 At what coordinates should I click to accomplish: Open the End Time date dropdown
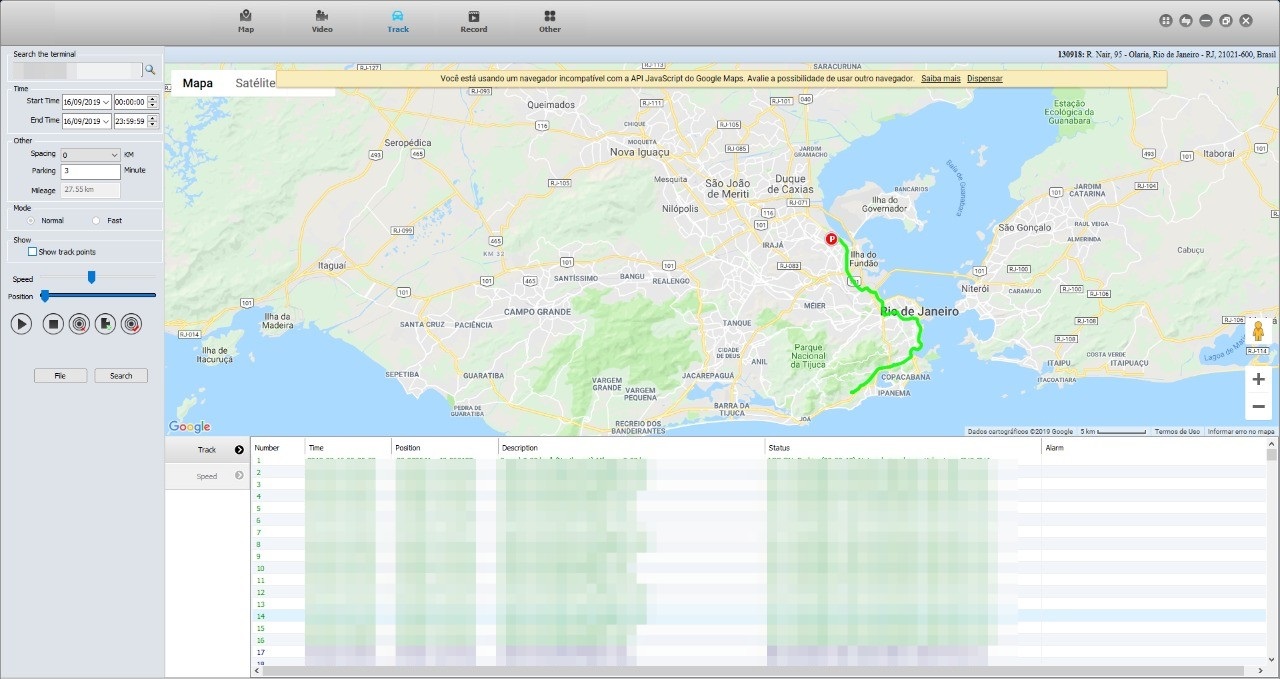pyautogui.click(x=105, y=121)
